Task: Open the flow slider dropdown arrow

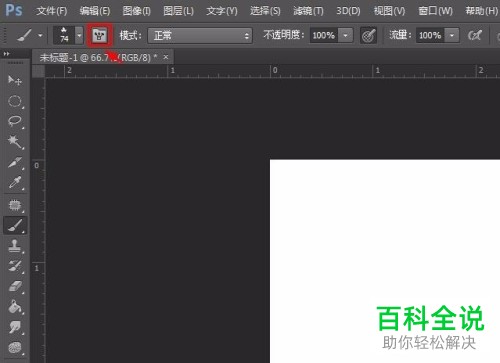Action: pos(452,35)
